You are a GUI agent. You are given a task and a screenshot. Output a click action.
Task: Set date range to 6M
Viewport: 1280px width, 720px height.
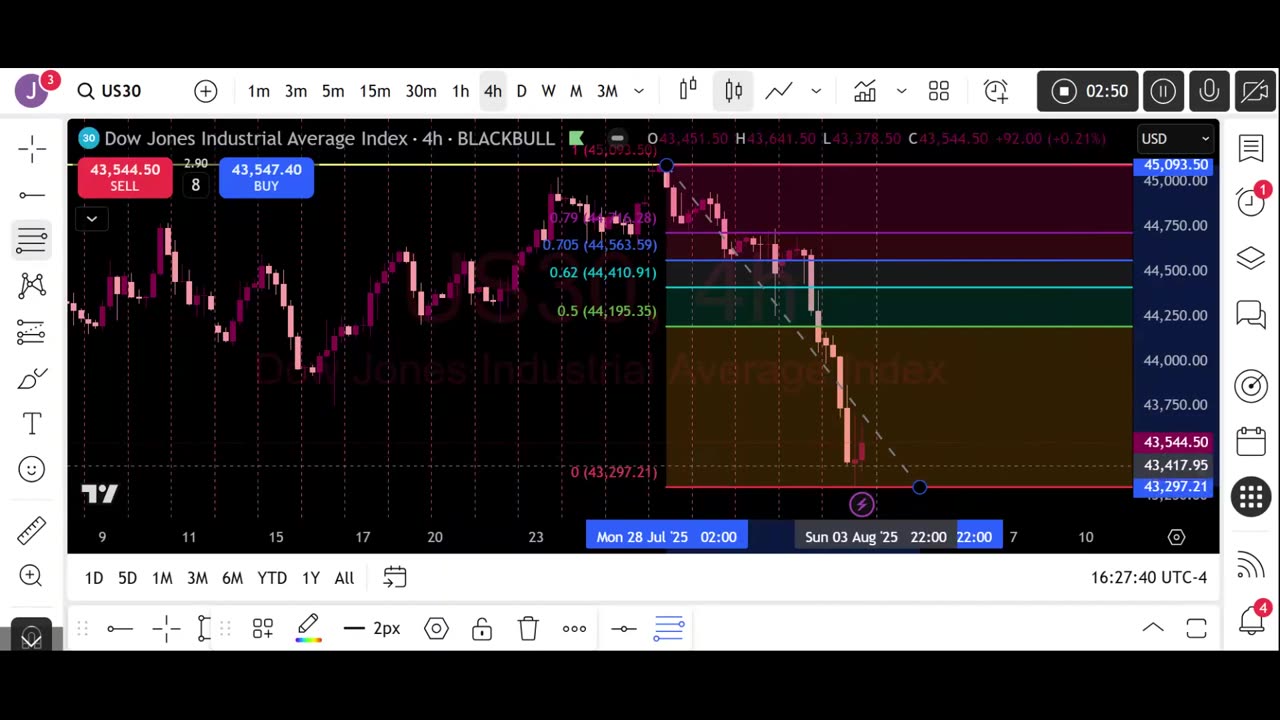(x=232, y=578)
